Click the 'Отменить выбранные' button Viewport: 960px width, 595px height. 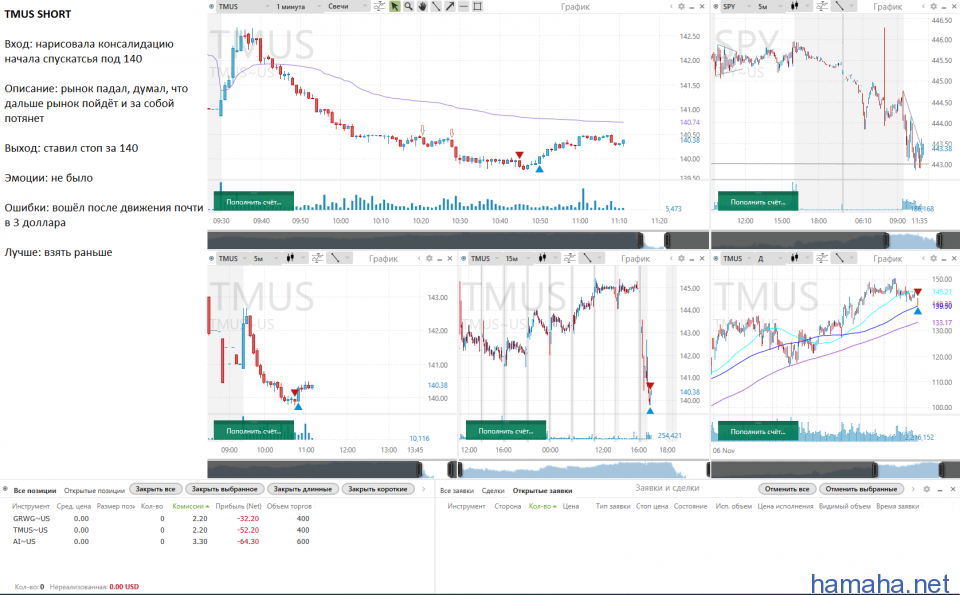(x=861, y=489)
